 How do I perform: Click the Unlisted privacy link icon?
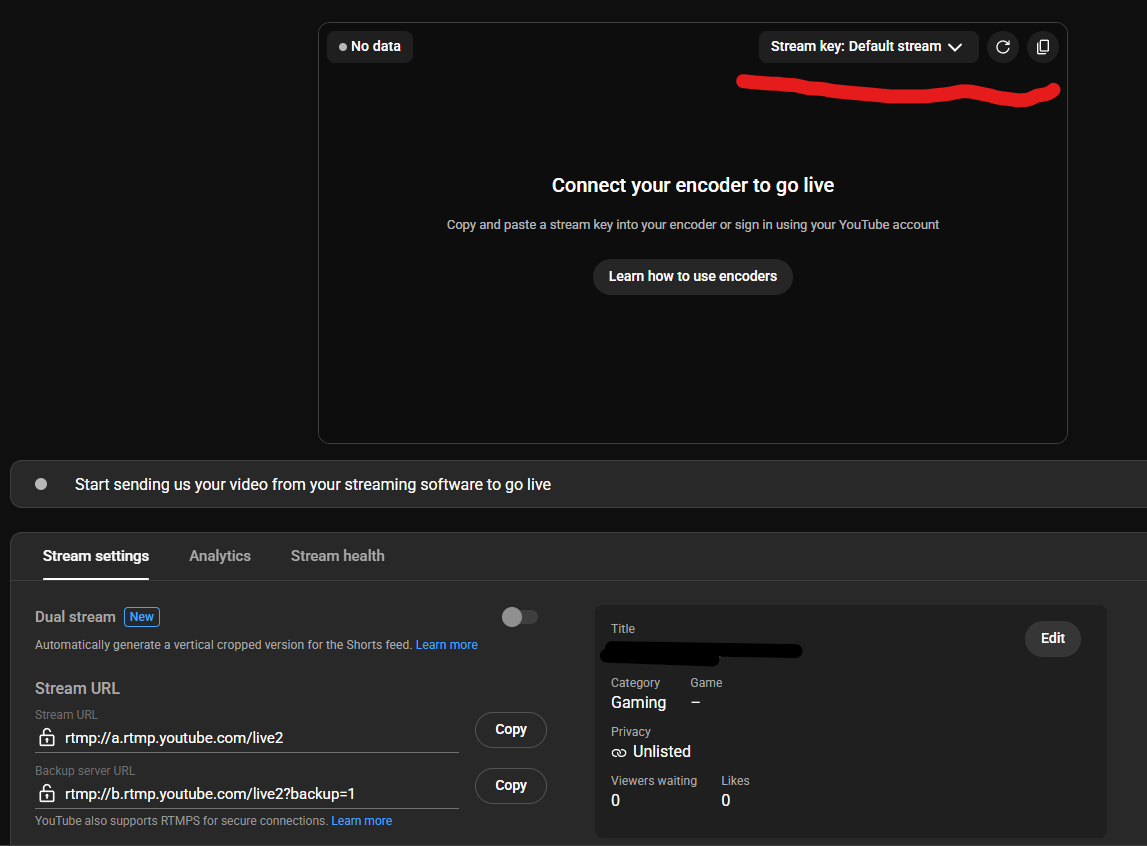tap(618, 751)
